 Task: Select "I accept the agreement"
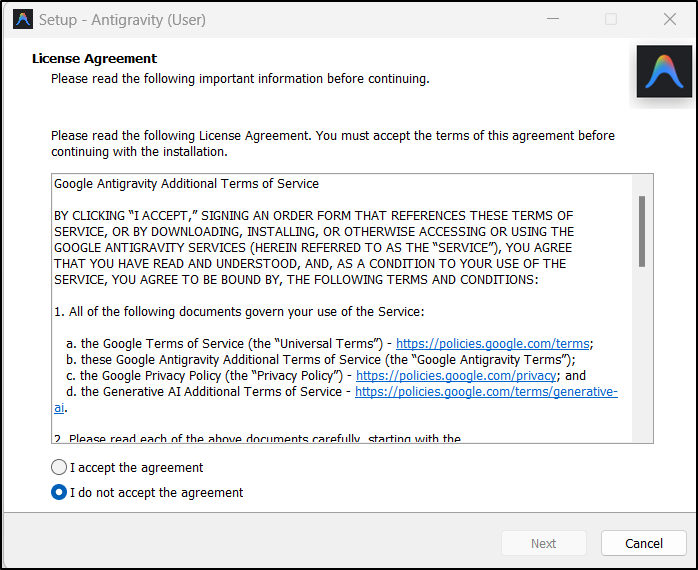[60, 467]
